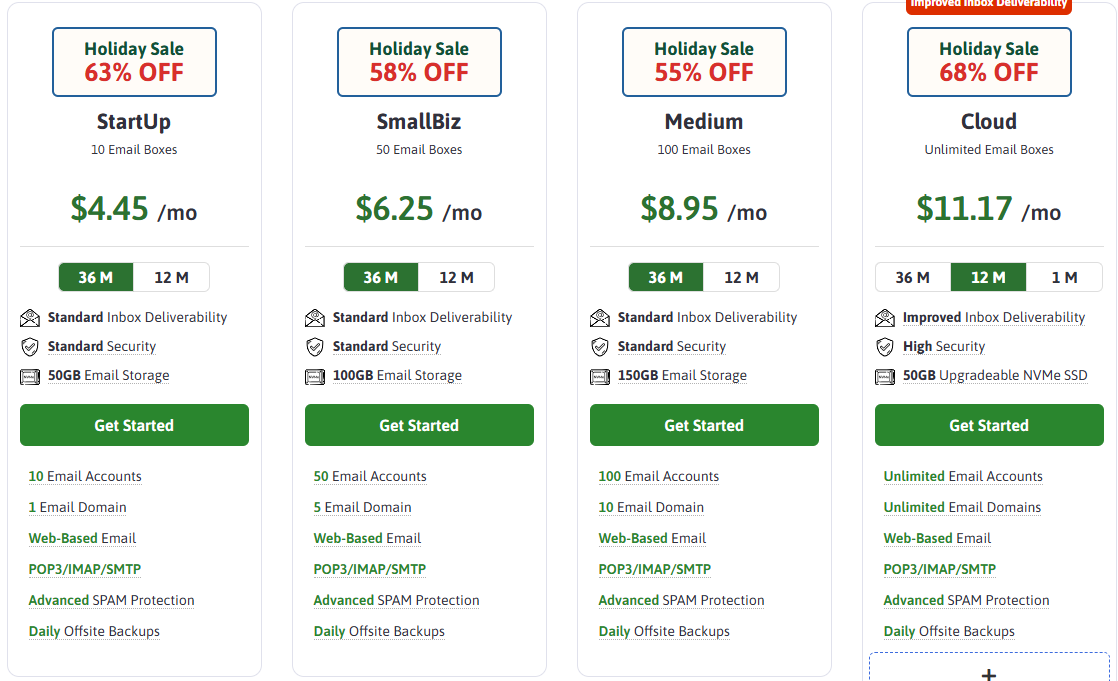1118x681 pixels.
Task: Click Get Started under the StartUp plan
Action: [134, 425]
